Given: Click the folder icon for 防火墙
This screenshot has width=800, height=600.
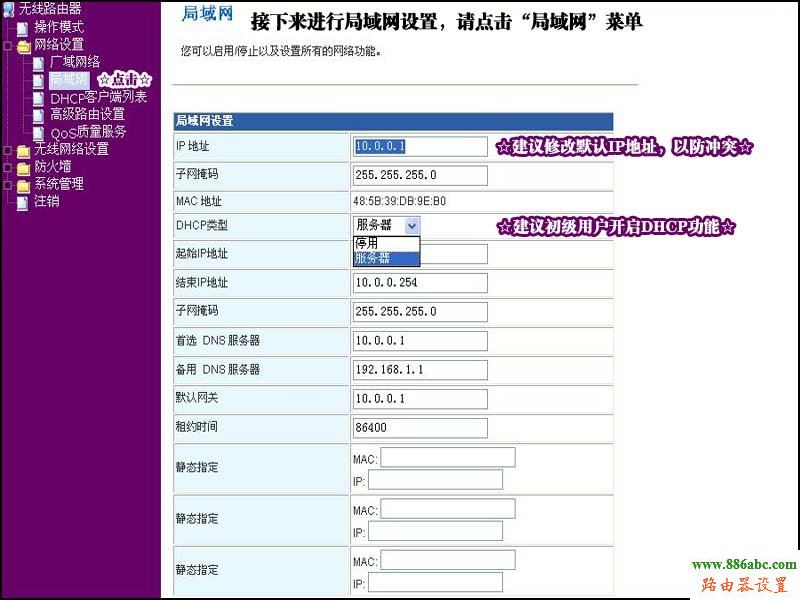Looking at the screenshot, I should 23,167.
